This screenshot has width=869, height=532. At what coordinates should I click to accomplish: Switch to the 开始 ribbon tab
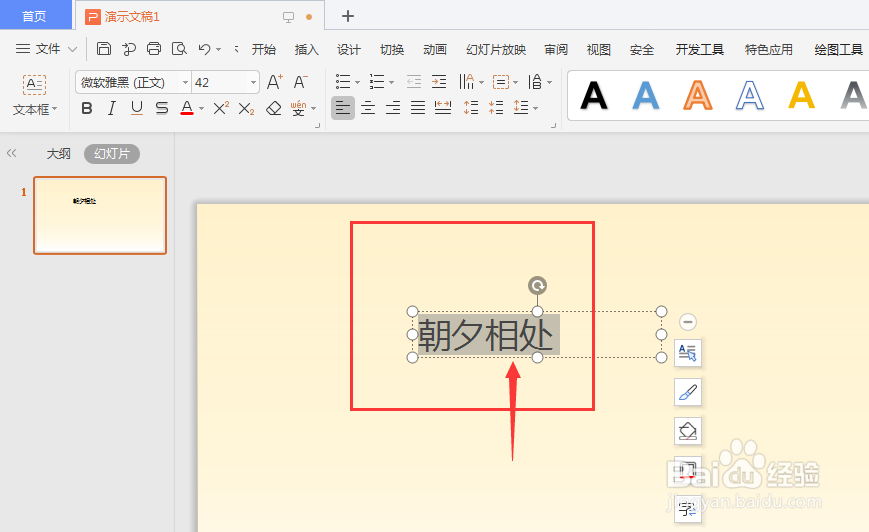click(x=264, y=50)
